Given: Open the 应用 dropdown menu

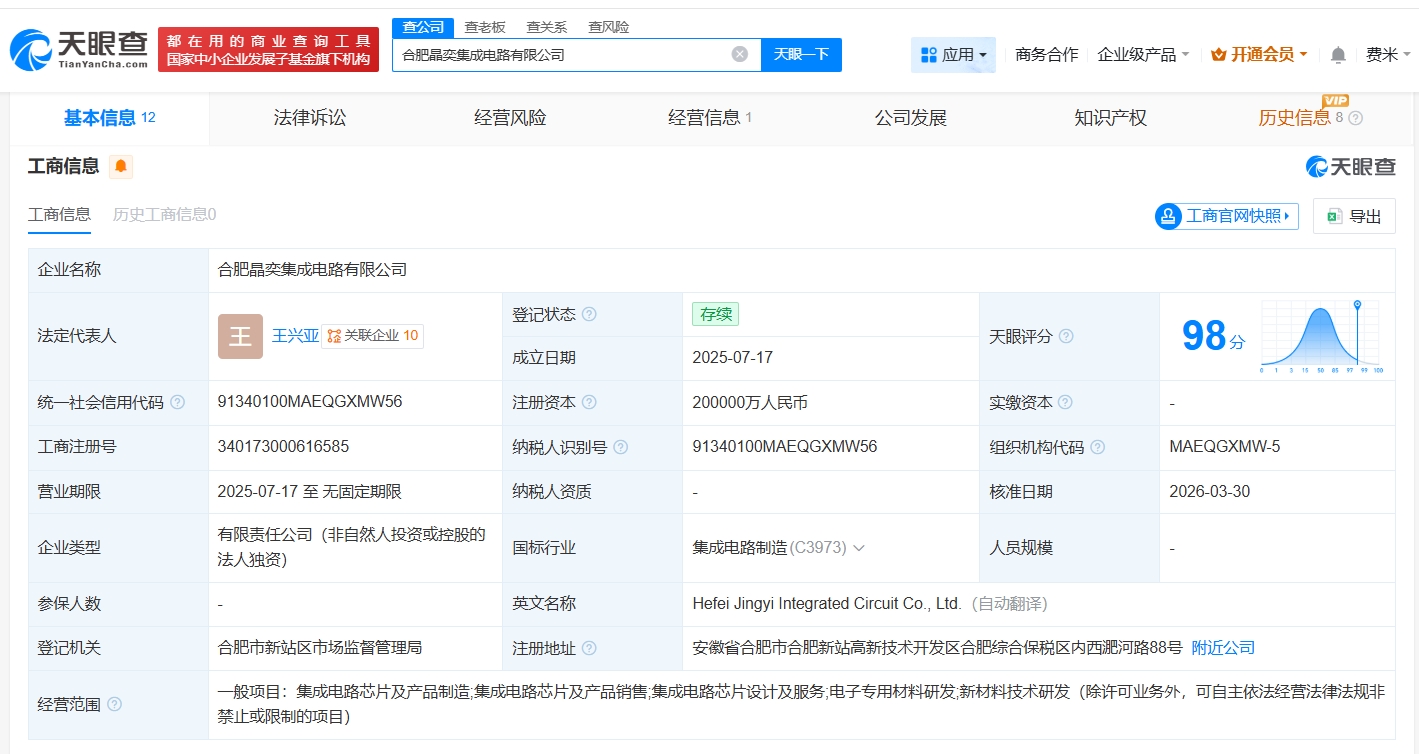Looking at the screenshot, I should click(953, 55).
